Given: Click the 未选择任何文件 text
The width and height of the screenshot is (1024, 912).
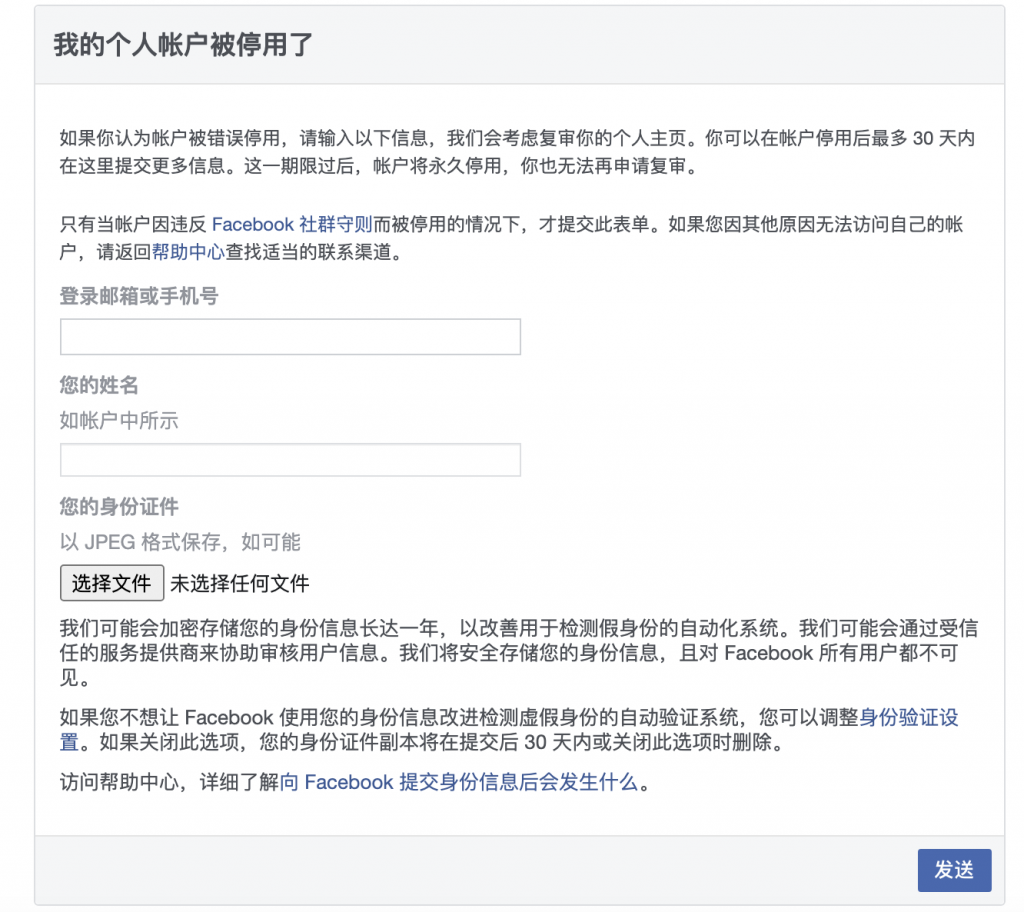Looking at the screenshot, I should tap(240, 583).
